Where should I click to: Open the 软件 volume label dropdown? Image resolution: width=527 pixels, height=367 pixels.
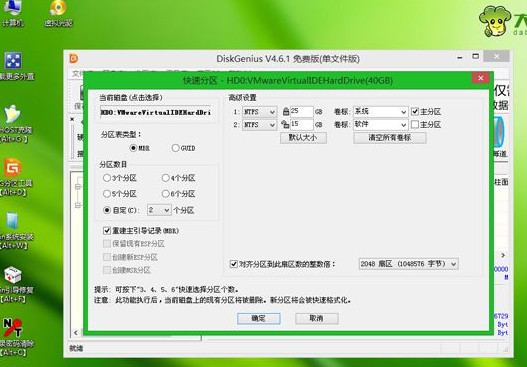(x=380, y=125)
